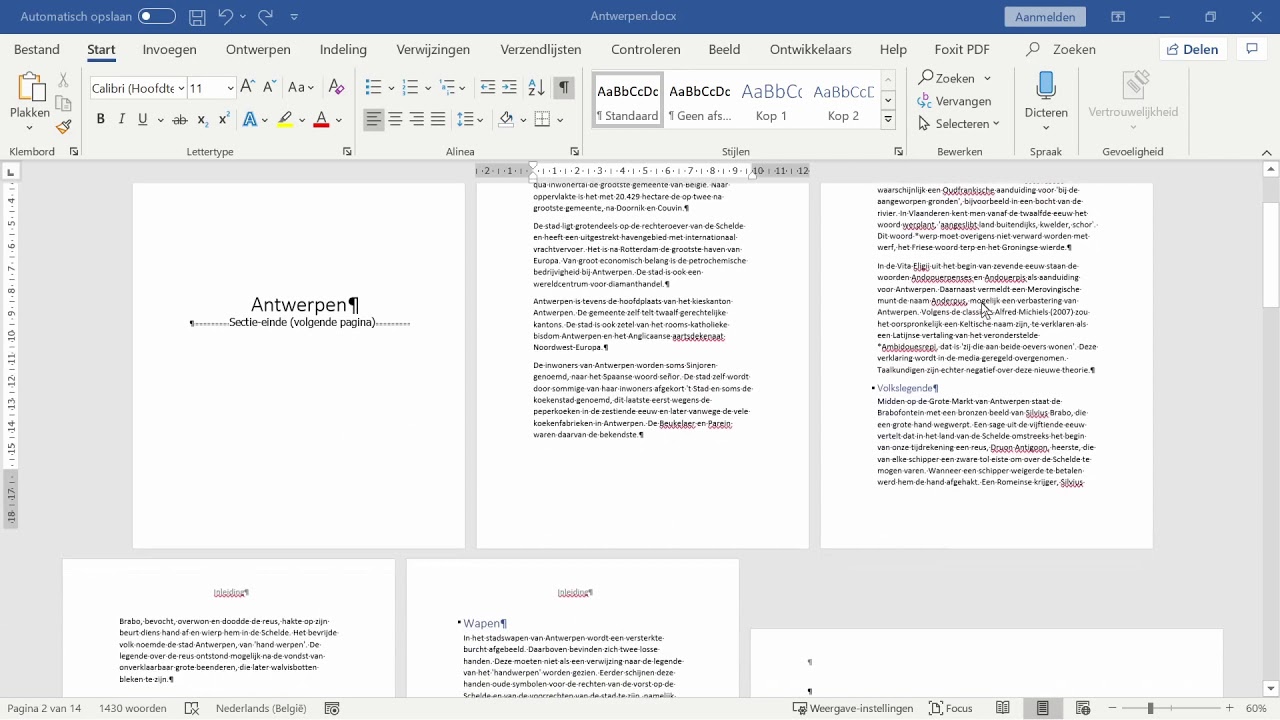The height and width of the screenshot is (720, 1280).
Task: Toggle Underline formatting
Action: pos(143,120)
